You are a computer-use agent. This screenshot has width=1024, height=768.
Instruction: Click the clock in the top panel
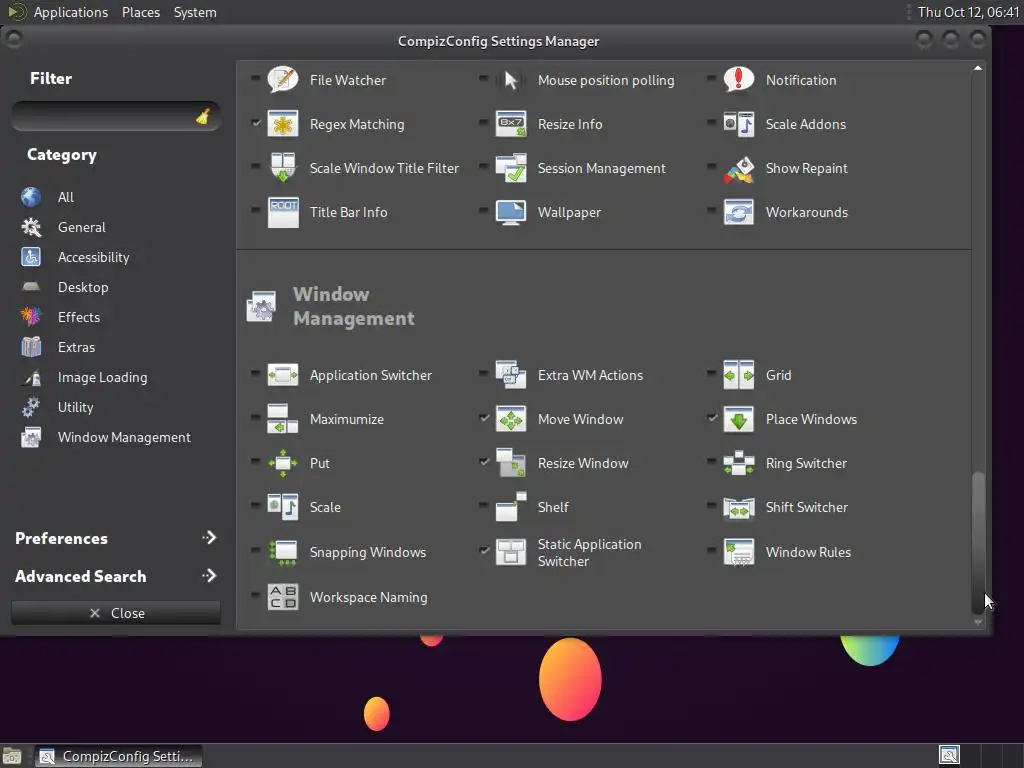coord(968,12)
